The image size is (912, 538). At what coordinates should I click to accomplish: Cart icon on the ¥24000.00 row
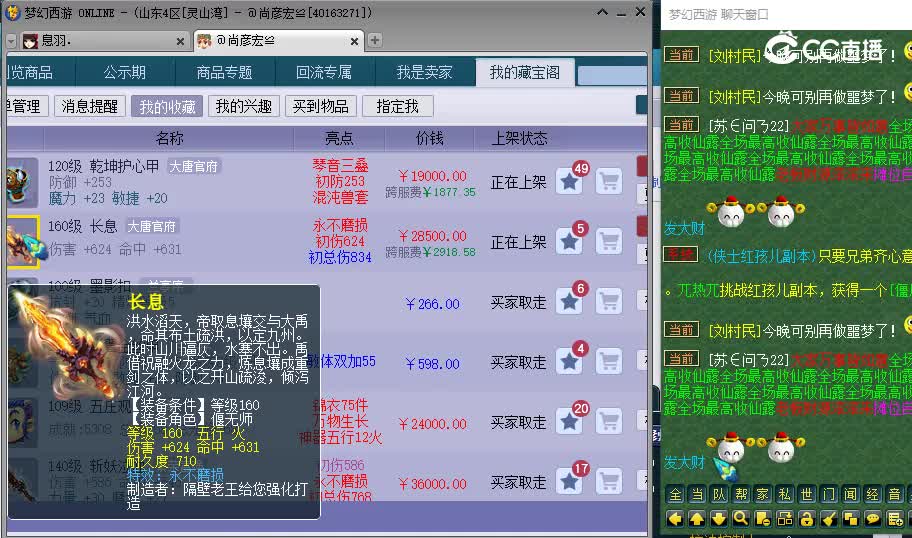[609, 421]
